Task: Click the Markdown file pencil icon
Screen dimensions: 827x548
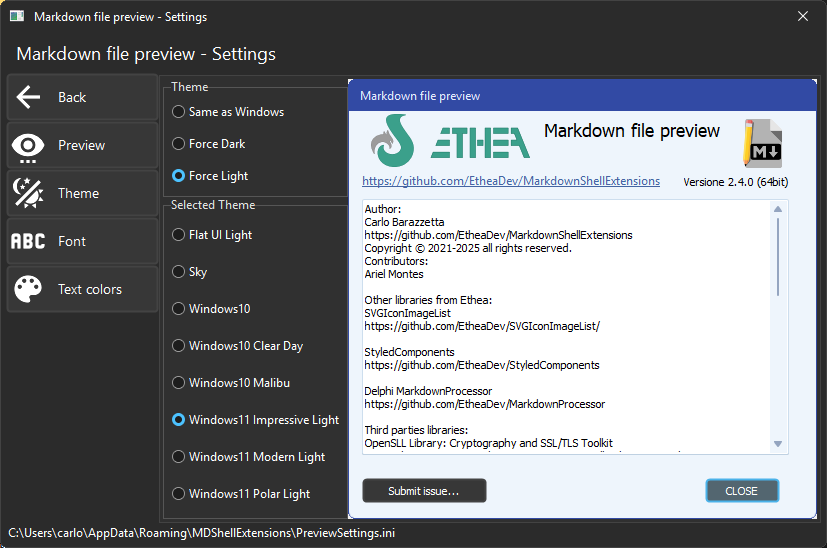Action: click(763, 143)
